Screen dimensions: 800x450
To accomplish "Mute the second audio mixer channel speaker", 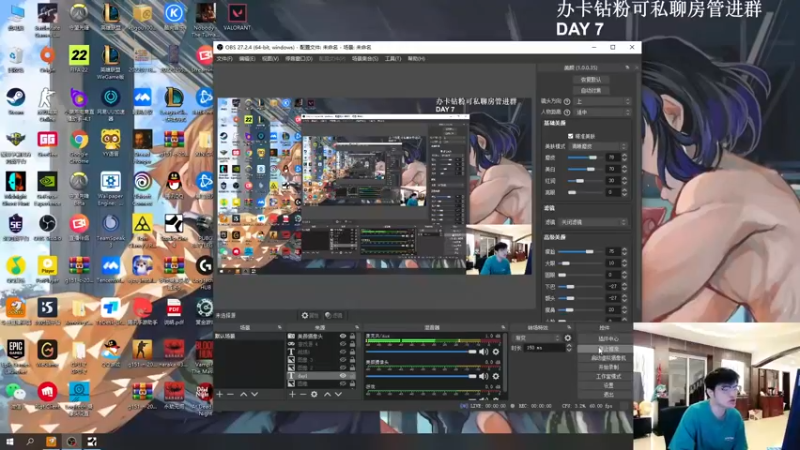I will tap(484, 376).
